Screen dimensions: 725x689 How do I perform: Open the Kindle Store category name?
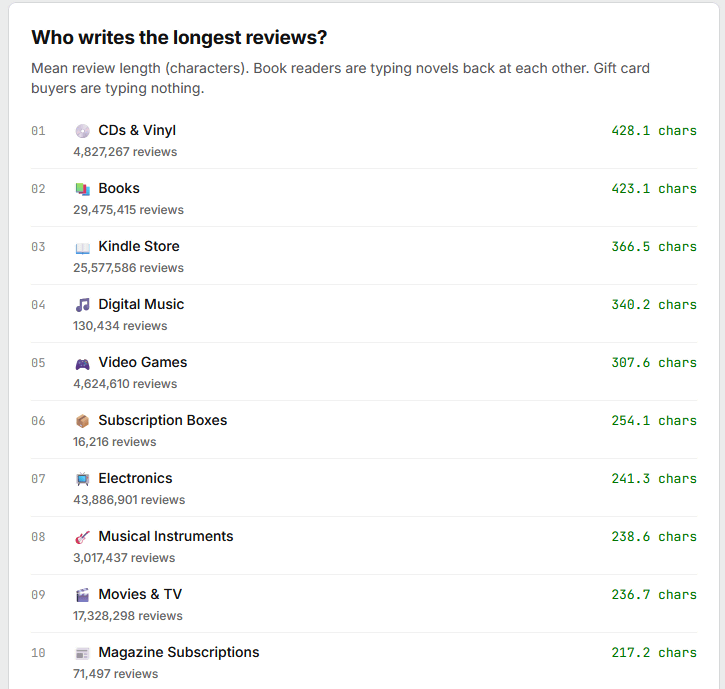[x=139, y=246]
